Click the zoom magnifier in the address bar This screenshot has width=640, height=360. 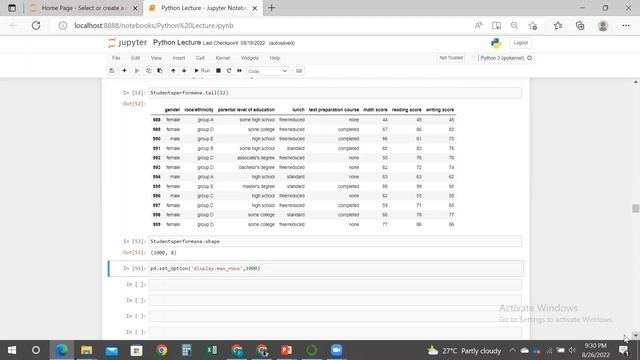(514, 25)
